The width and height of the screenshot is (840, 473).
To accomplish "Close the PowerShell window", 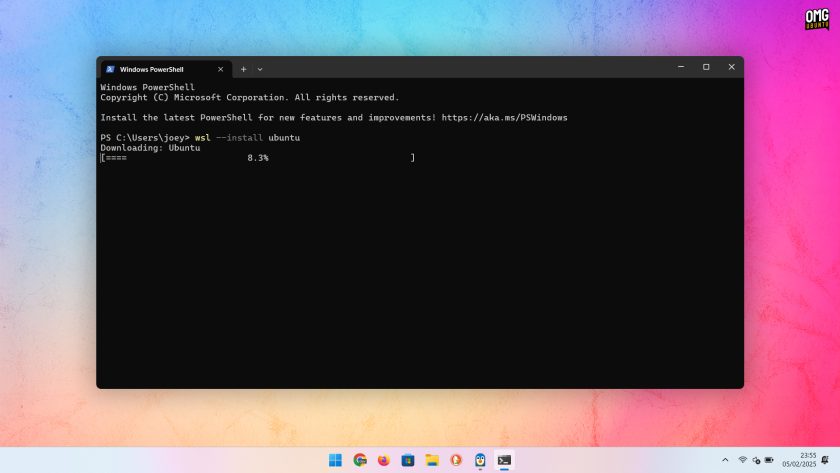I will pyautogui.click(x=731, y=67).
